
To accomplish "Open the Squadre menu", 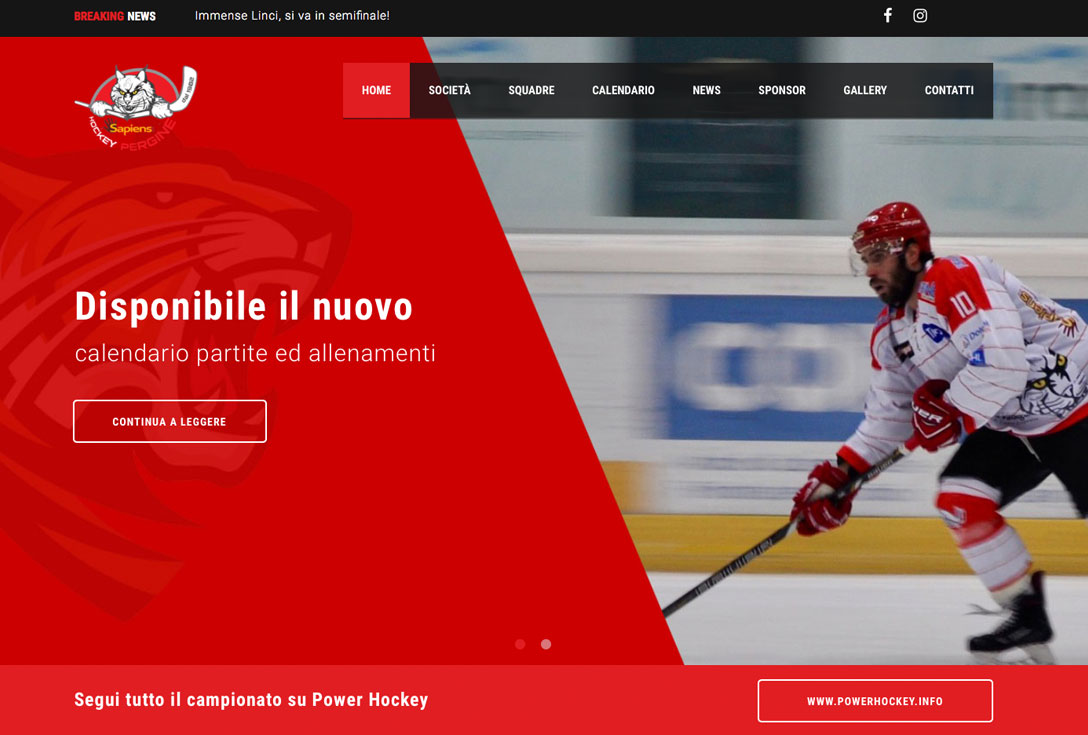I will 532,90.
